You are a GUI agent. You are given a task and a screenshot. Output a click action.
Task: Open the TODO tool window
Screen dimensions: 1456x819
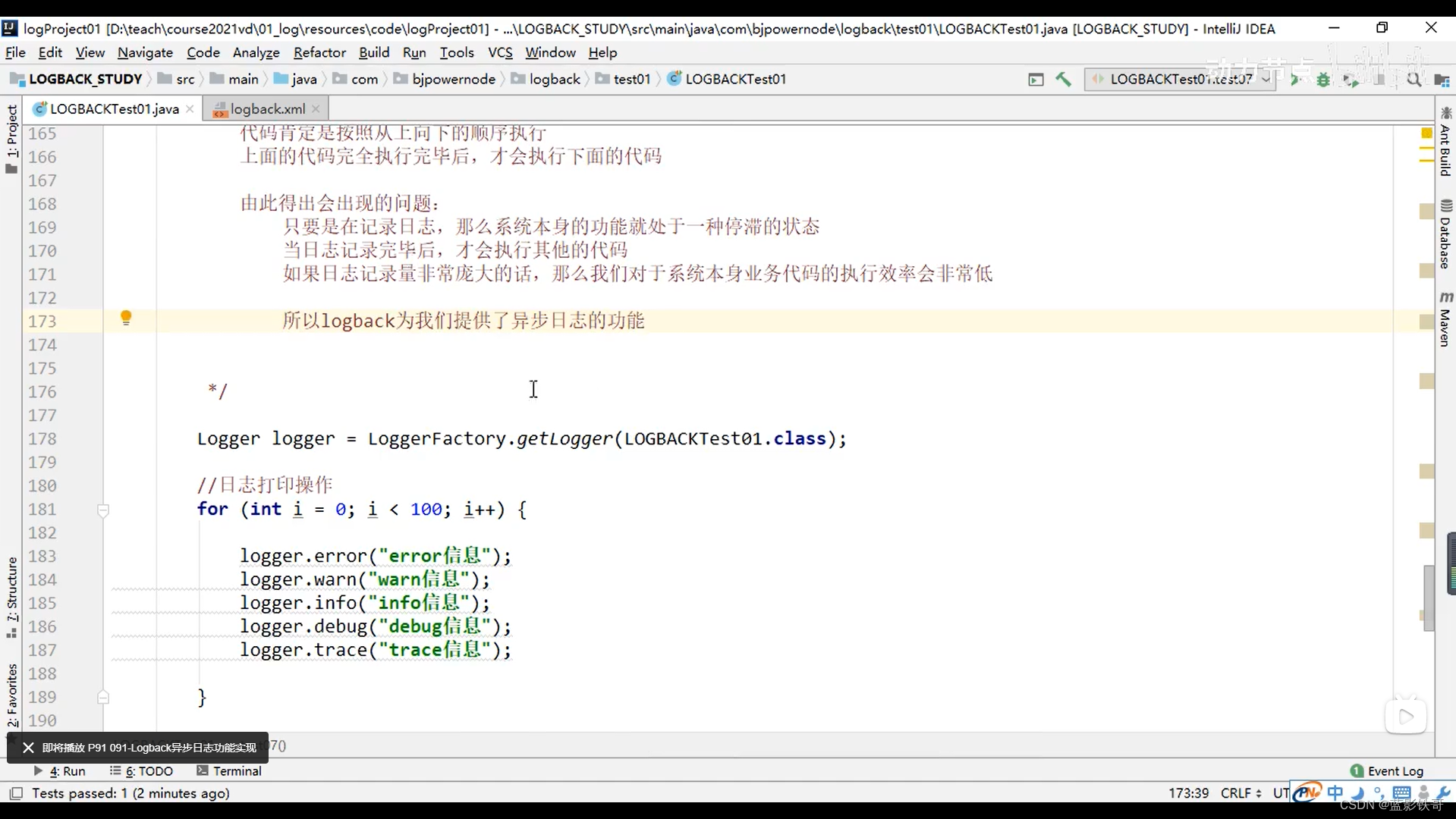coord(142,770)
